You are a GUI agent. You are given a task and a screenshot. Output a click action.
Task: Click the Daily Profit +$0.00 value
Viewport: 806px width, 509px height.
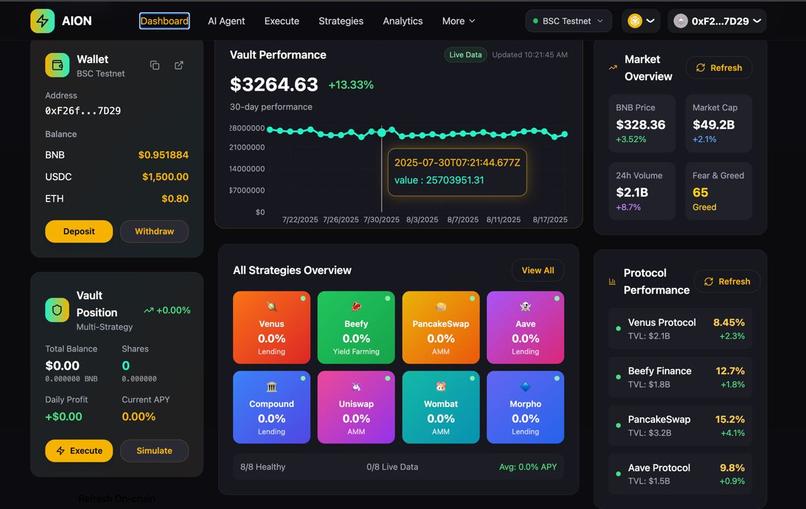click(x=63, y=416)
